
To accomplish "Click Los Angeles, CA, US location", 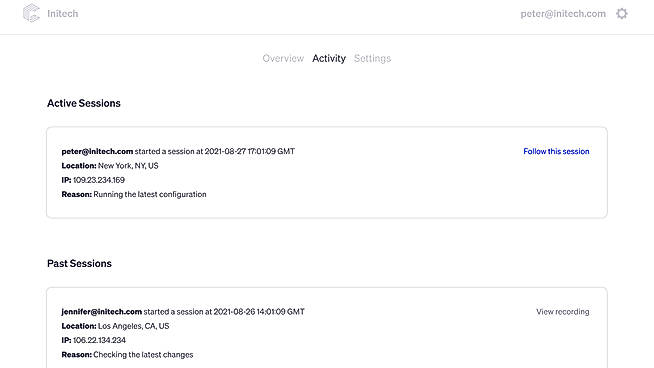I will (133, 326).
